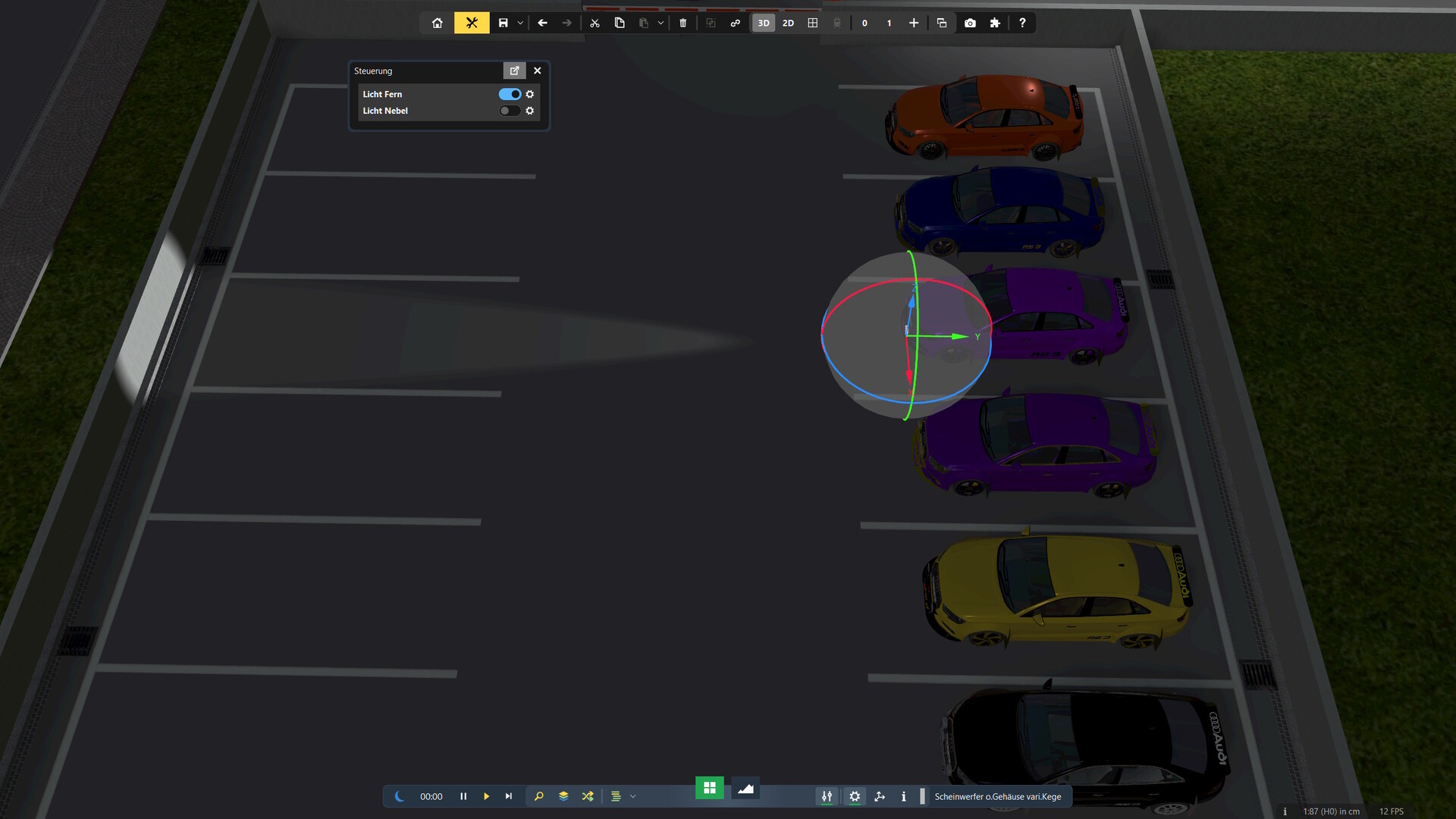Open the plugins puzzle piece icon

pyautogui.click(x=995, y=23)
